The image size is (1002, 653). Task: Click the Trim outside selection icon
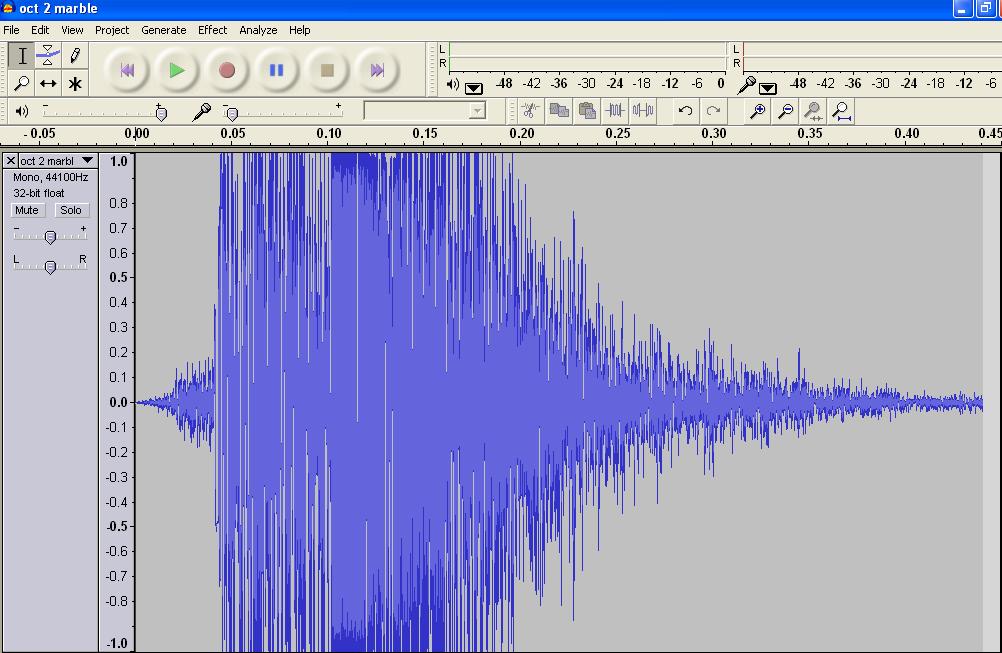coord(616,110)
